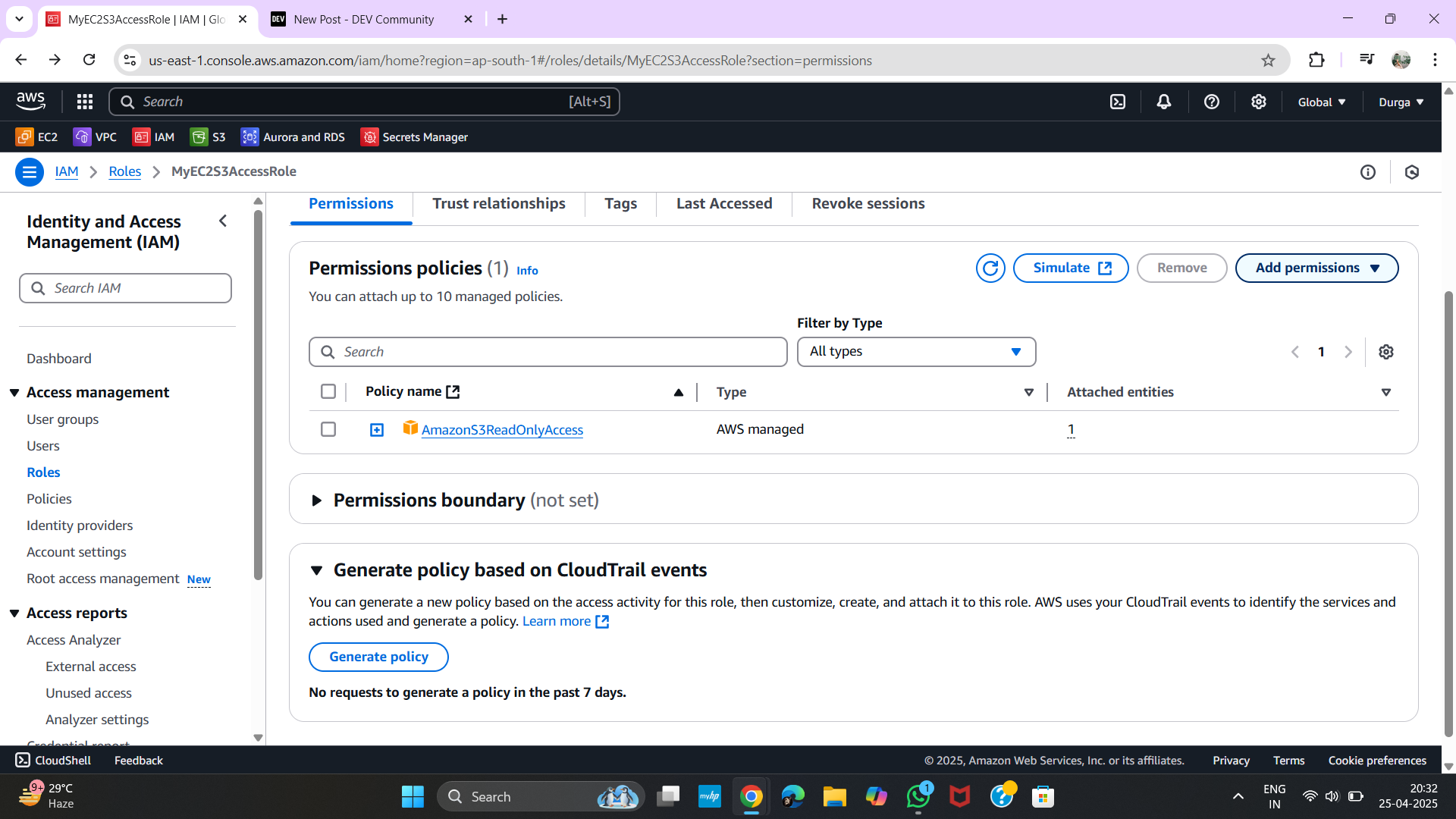The image size is (1456, 819).
Task: Open Policies in the IAM sidebar
Action: [x=49, y=499]
